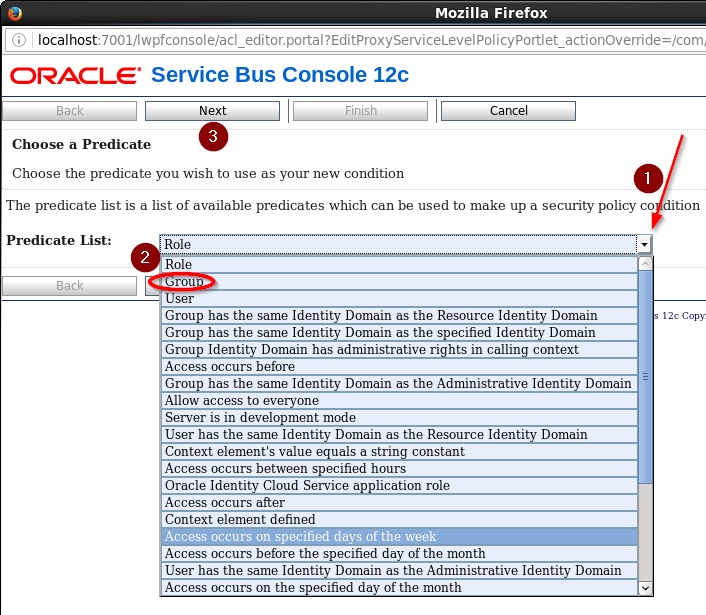Click the dropdown list scrollbar thumb
This screenshot has width=706, height=615.
[645, 377]
